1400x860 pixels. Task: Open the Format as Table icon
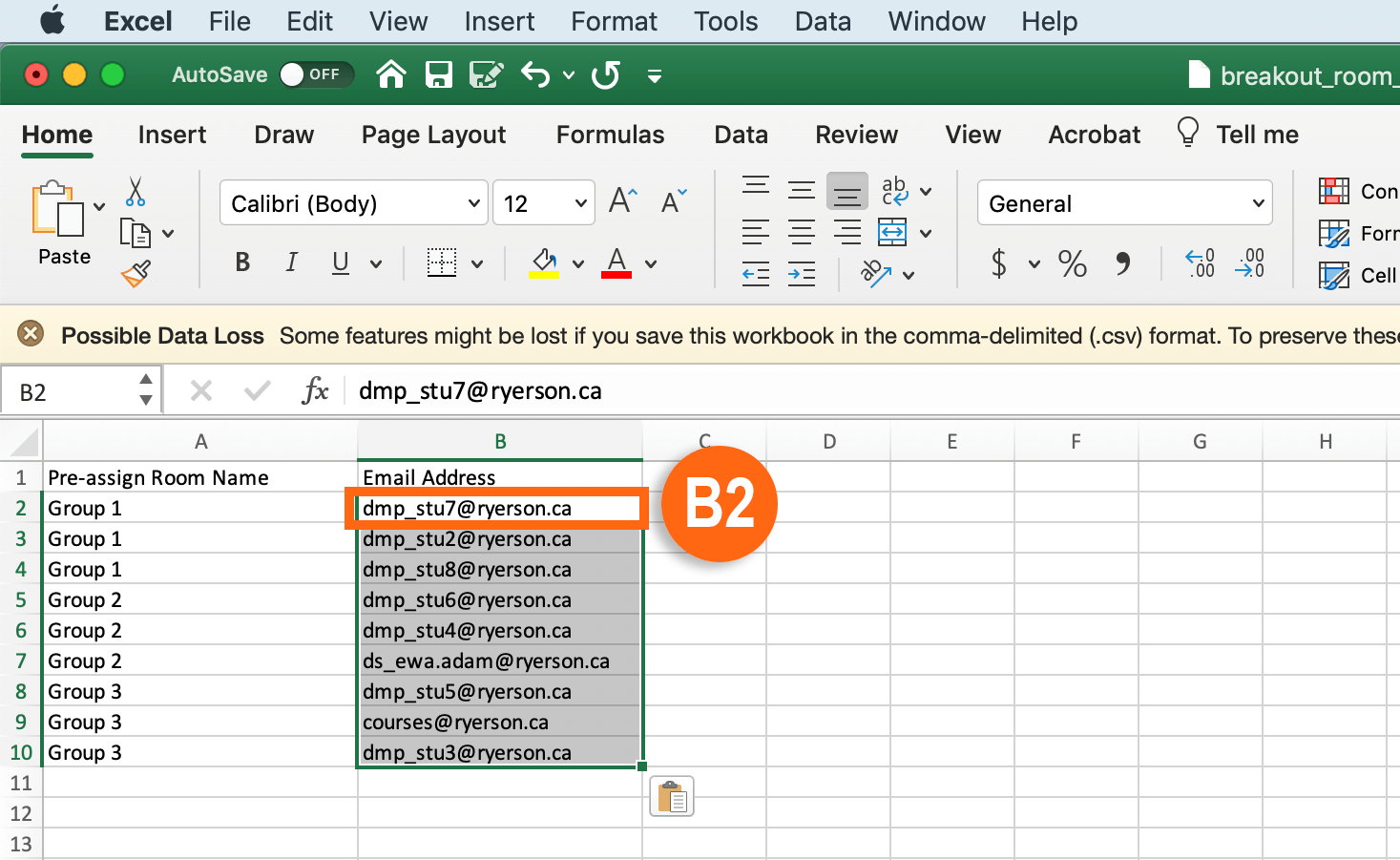click(1334, 233)
